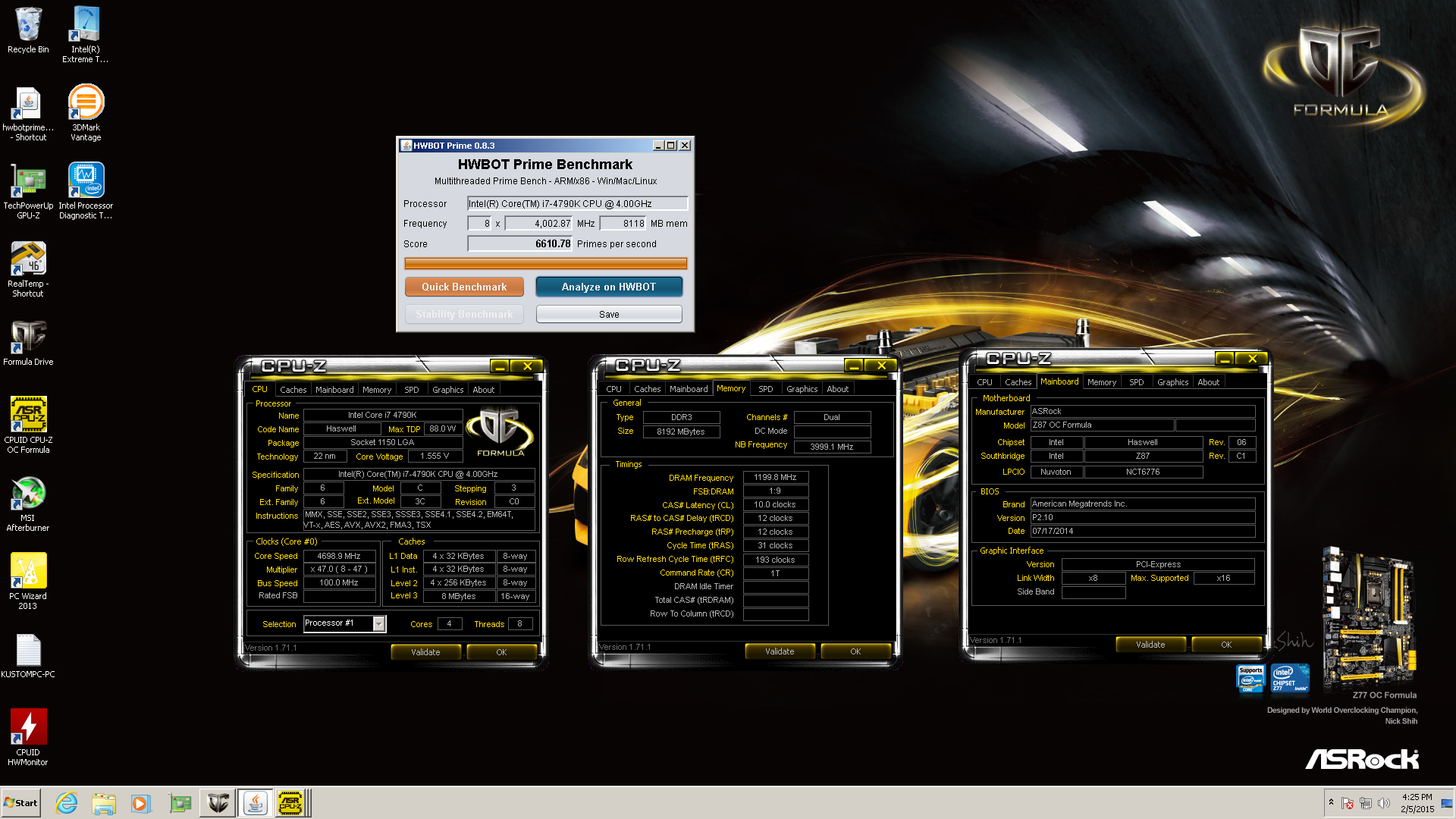1456x819 pixels.
Task: Switch to SPD tab in left CPU-Z
Action: point(412,390)
